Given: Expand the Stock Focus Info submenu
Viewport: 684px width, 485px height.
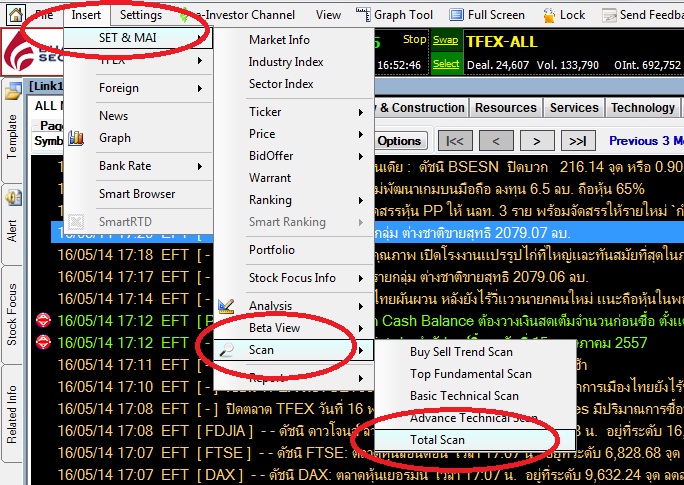Looking at the screenshot, I should pos(294,278).
